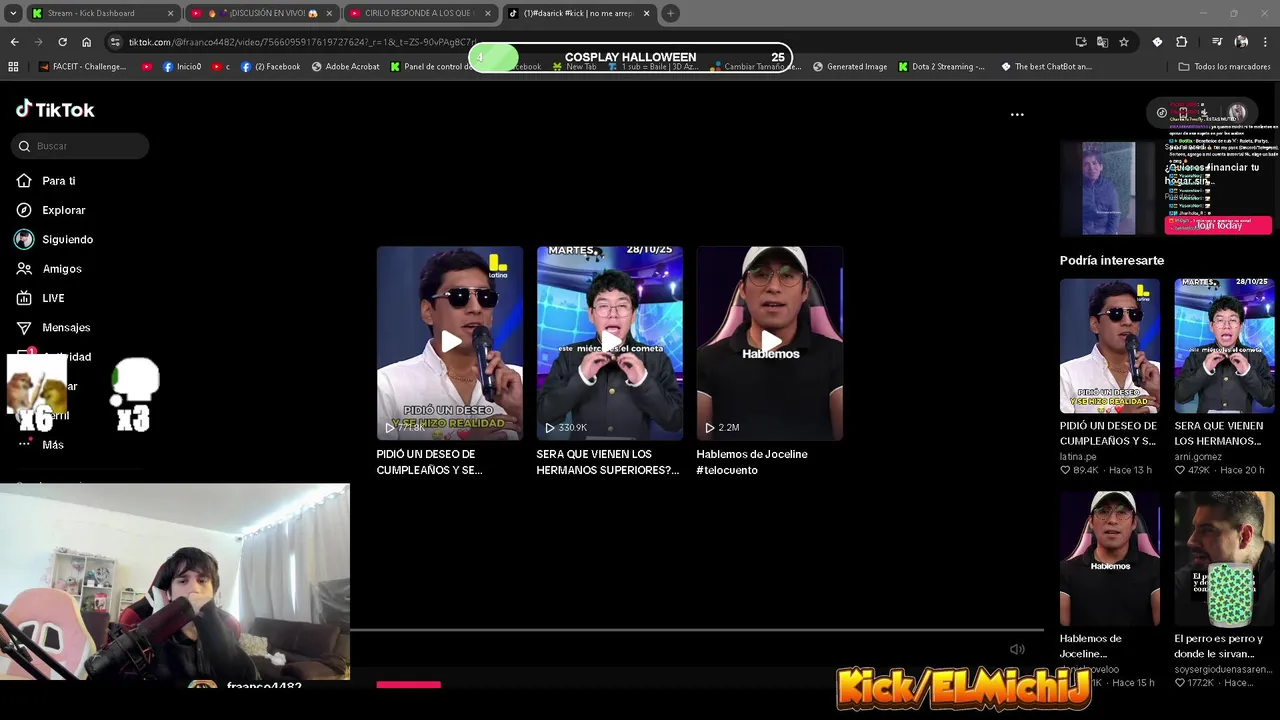The width and height of the screenshot is (1280, 720).
Task: Open the three-dots video options menu
Action: (x=1017, y=114)
